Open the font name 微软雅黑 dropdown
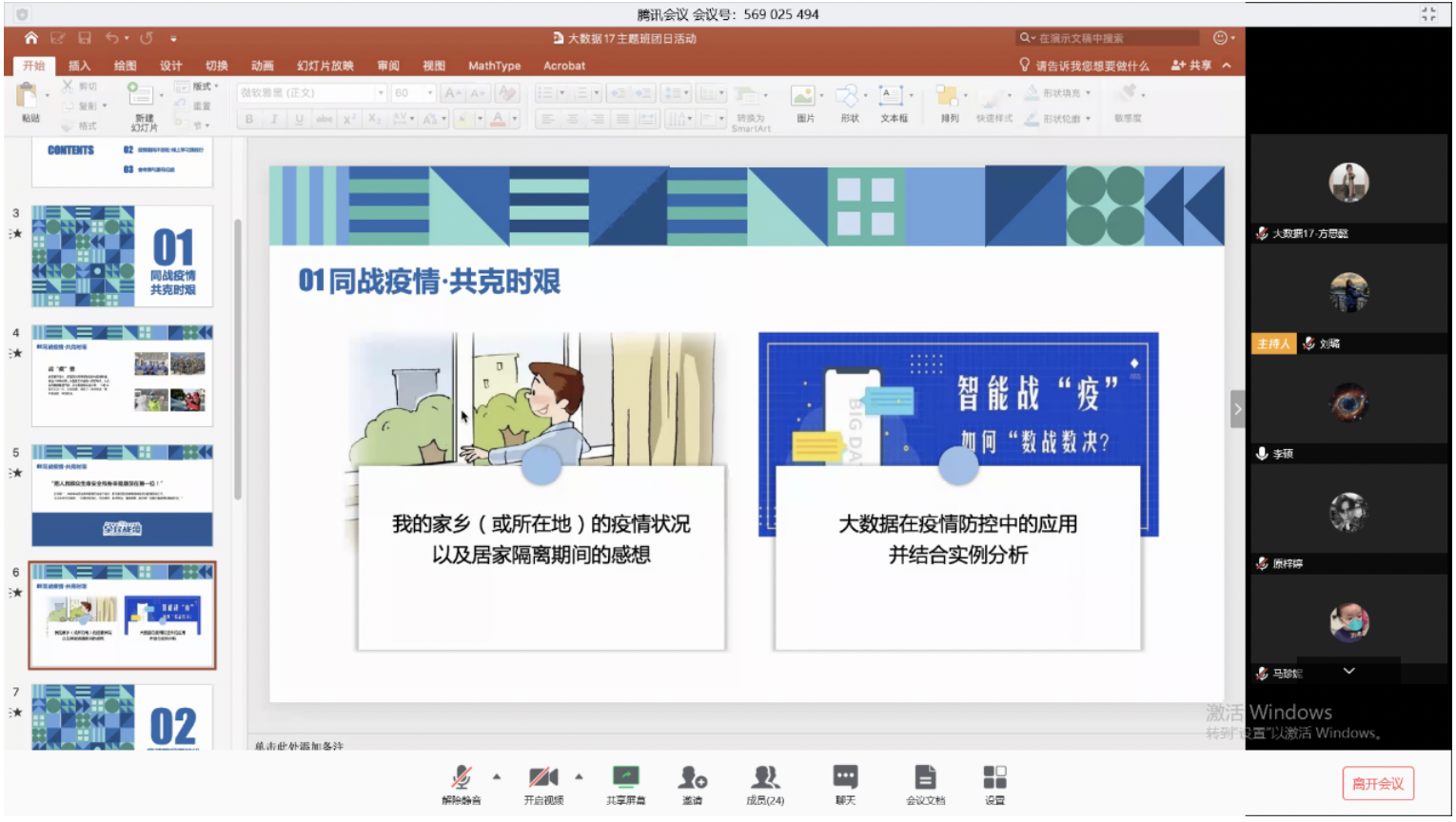 381,93
